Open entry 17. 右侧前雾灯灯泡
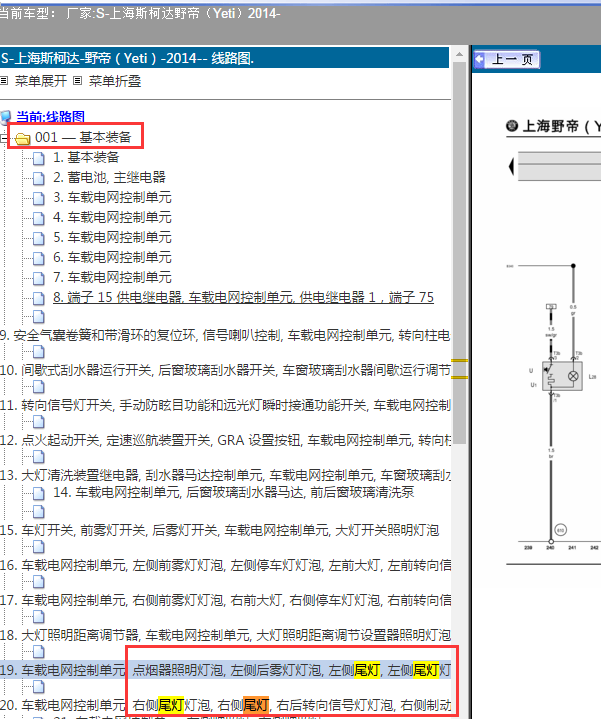601x719 pixels. (225, 600)
